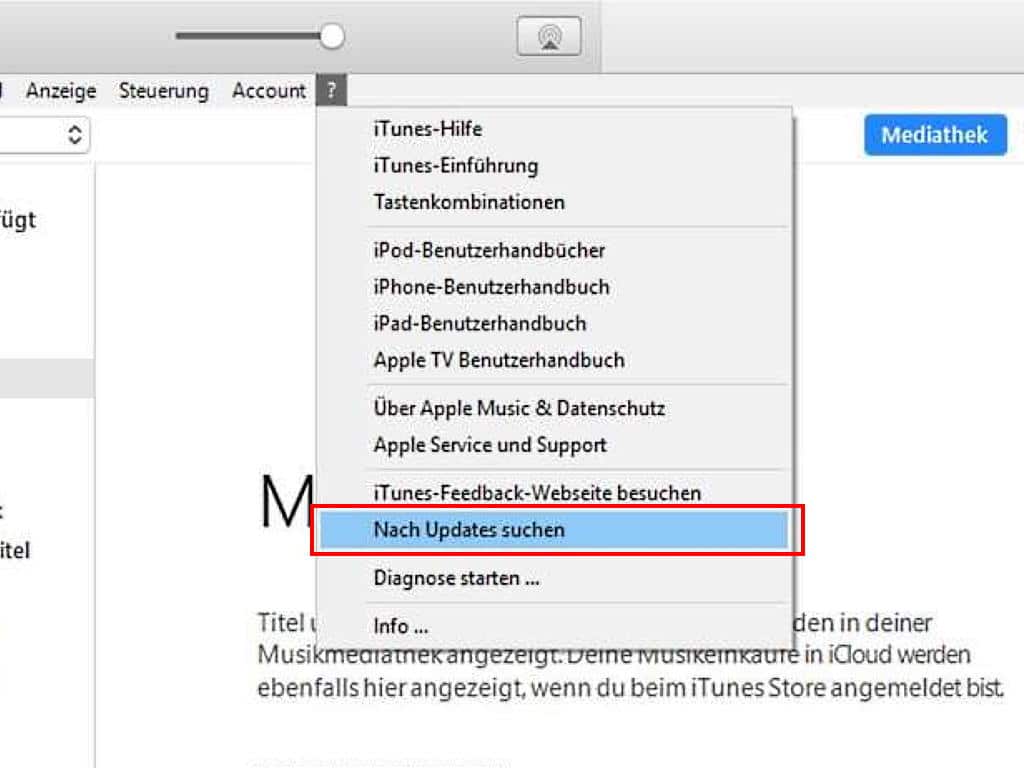
Task: Open the Steuerung menu
Action: coord(164,90)
